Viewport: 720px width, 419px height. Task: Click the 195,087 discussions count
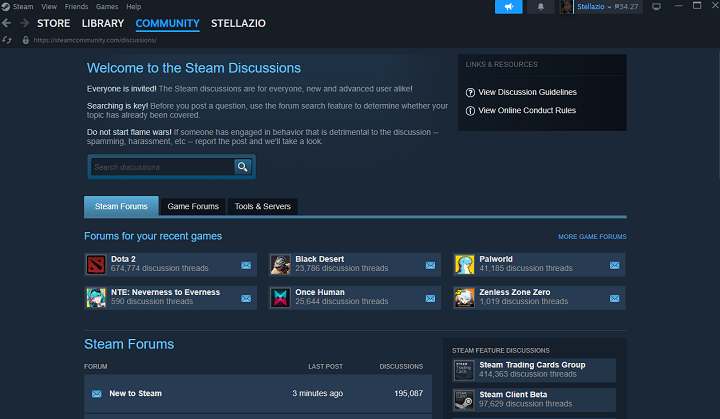(408, 394)
